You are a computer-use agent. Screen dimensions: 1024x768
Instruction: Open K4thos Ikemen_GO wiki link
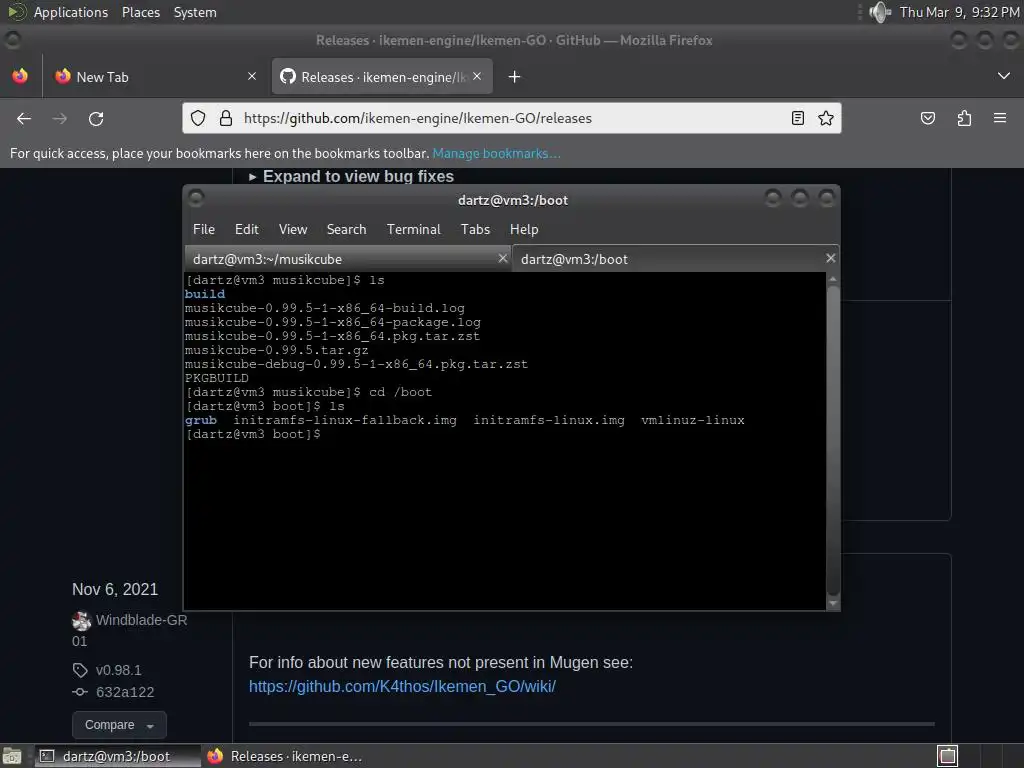pos(402,686)
